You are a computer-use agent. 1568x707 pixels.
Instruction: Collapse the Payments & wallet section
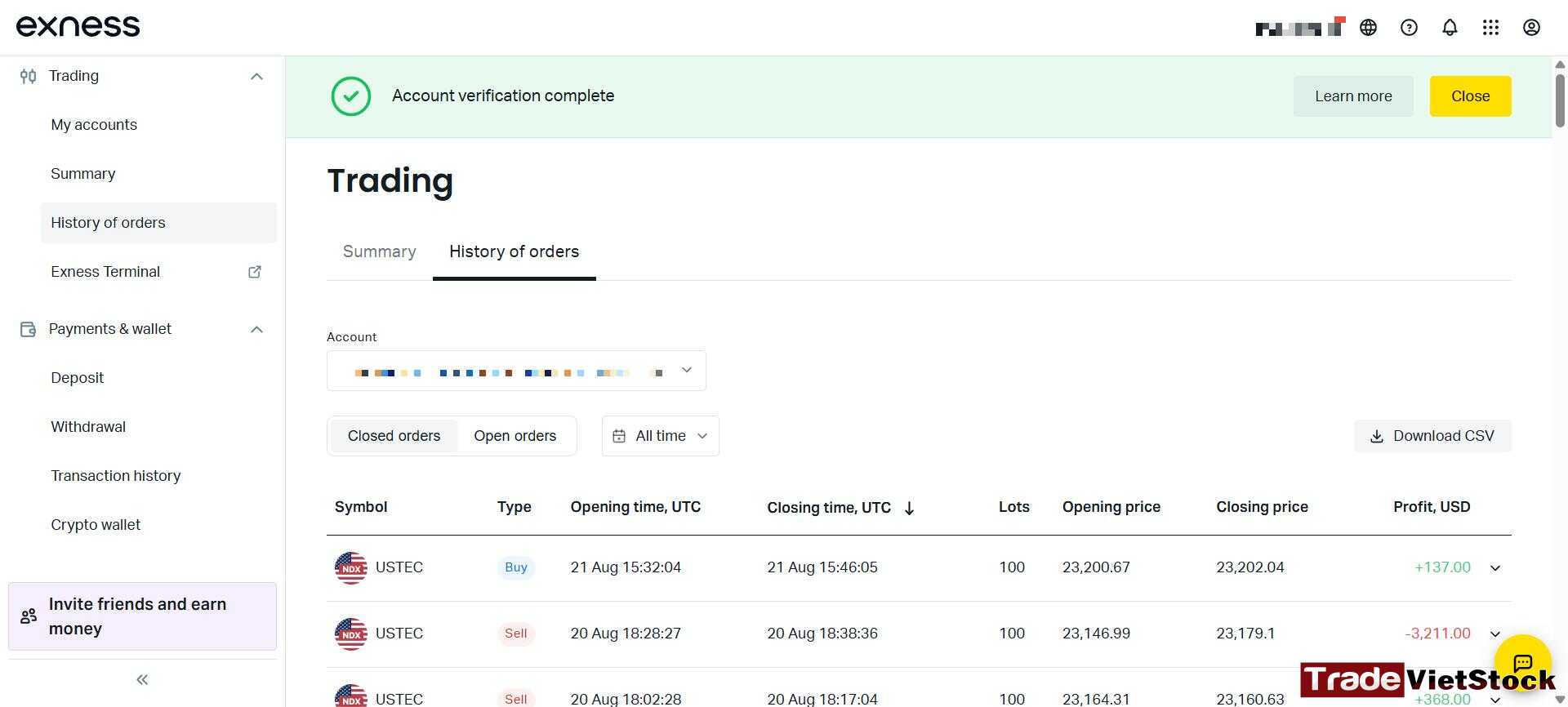click(256, 329)
